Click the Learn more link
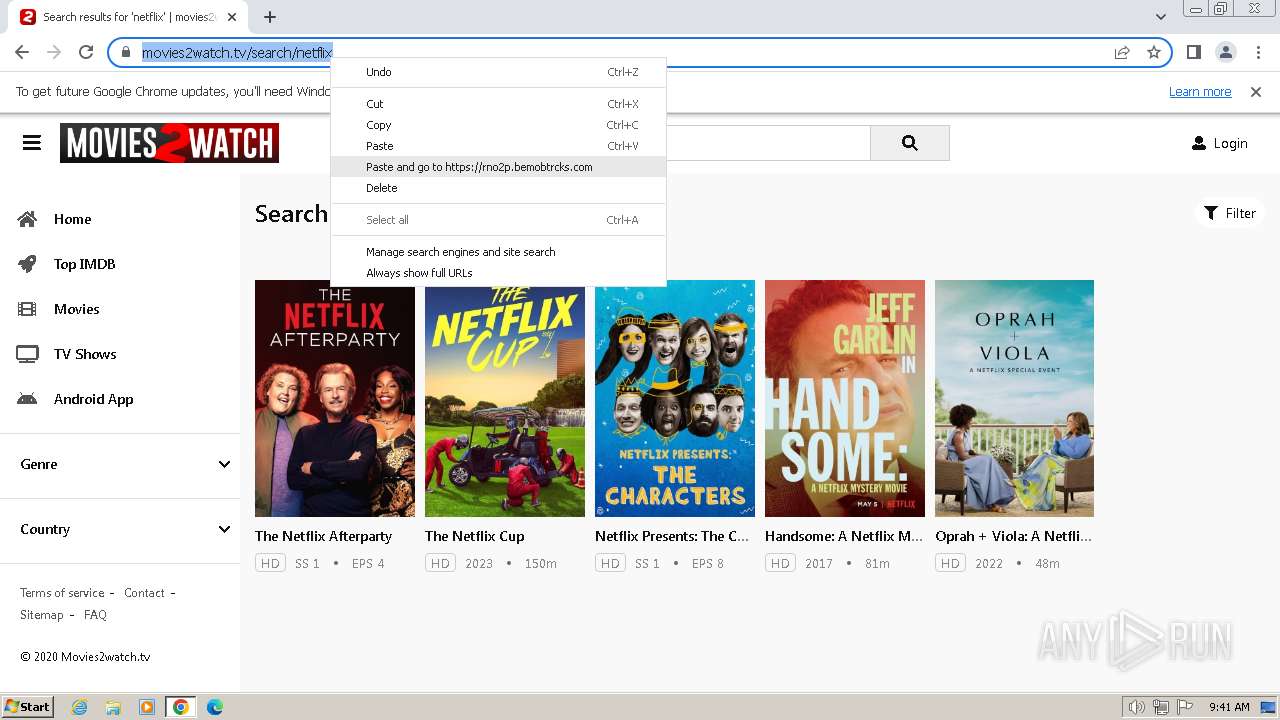1280x720 pixels. pos(1200,92)
